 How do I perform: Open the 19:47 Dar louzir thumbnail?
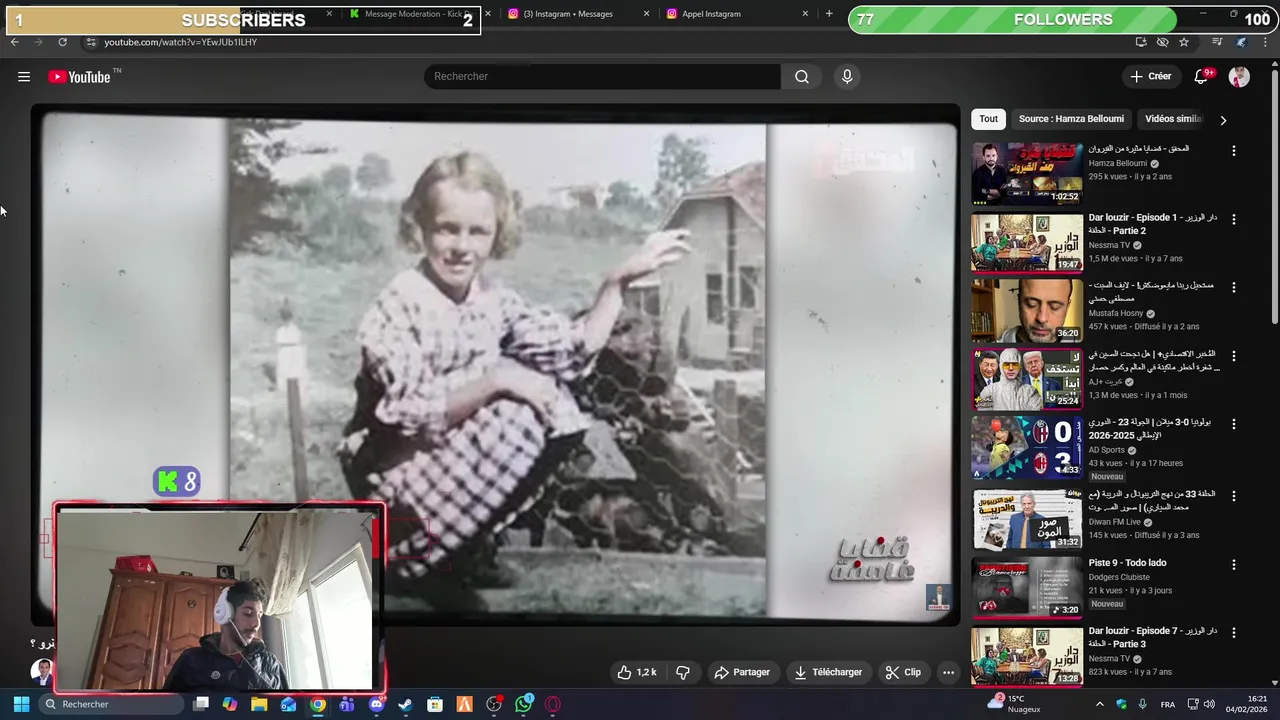1027,241
